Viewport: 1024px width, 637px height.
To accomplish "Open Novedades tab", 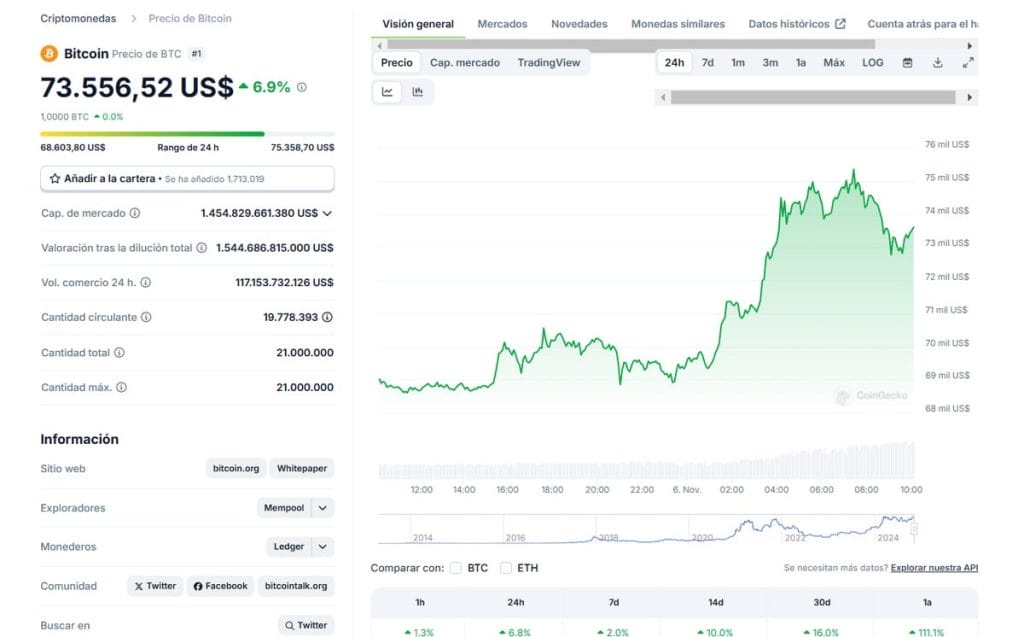I will (579, 24).
